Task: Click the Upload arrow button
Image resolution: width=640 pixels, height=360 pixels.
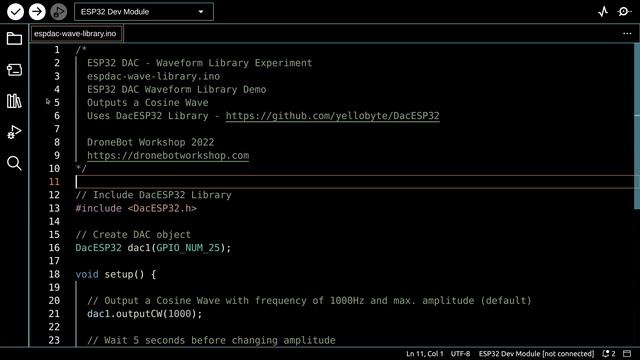Action: [37, 11]
